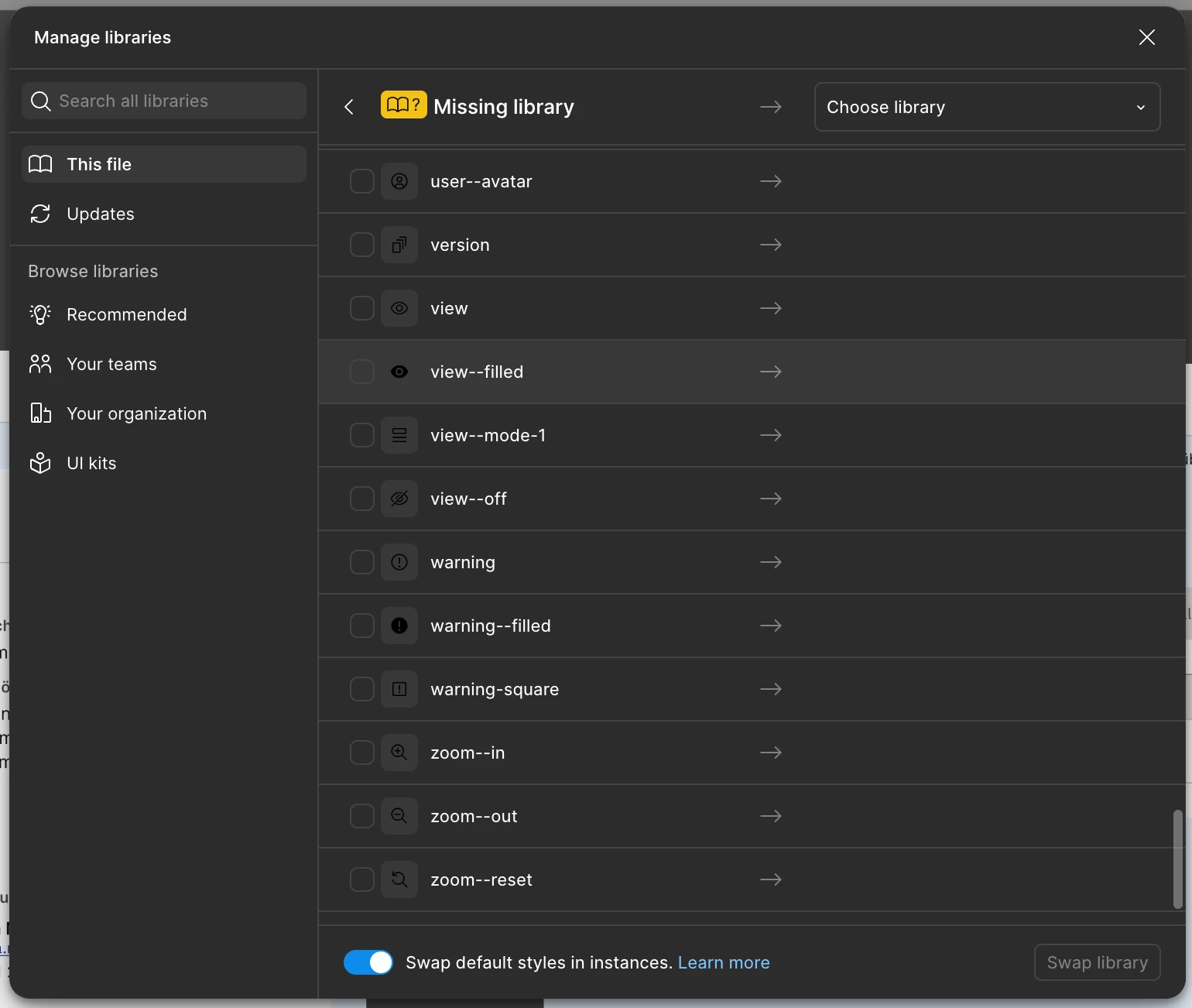The image size is (1192, 1008).
Task: Click the Browse libraries section label
Action: [93, 271]
